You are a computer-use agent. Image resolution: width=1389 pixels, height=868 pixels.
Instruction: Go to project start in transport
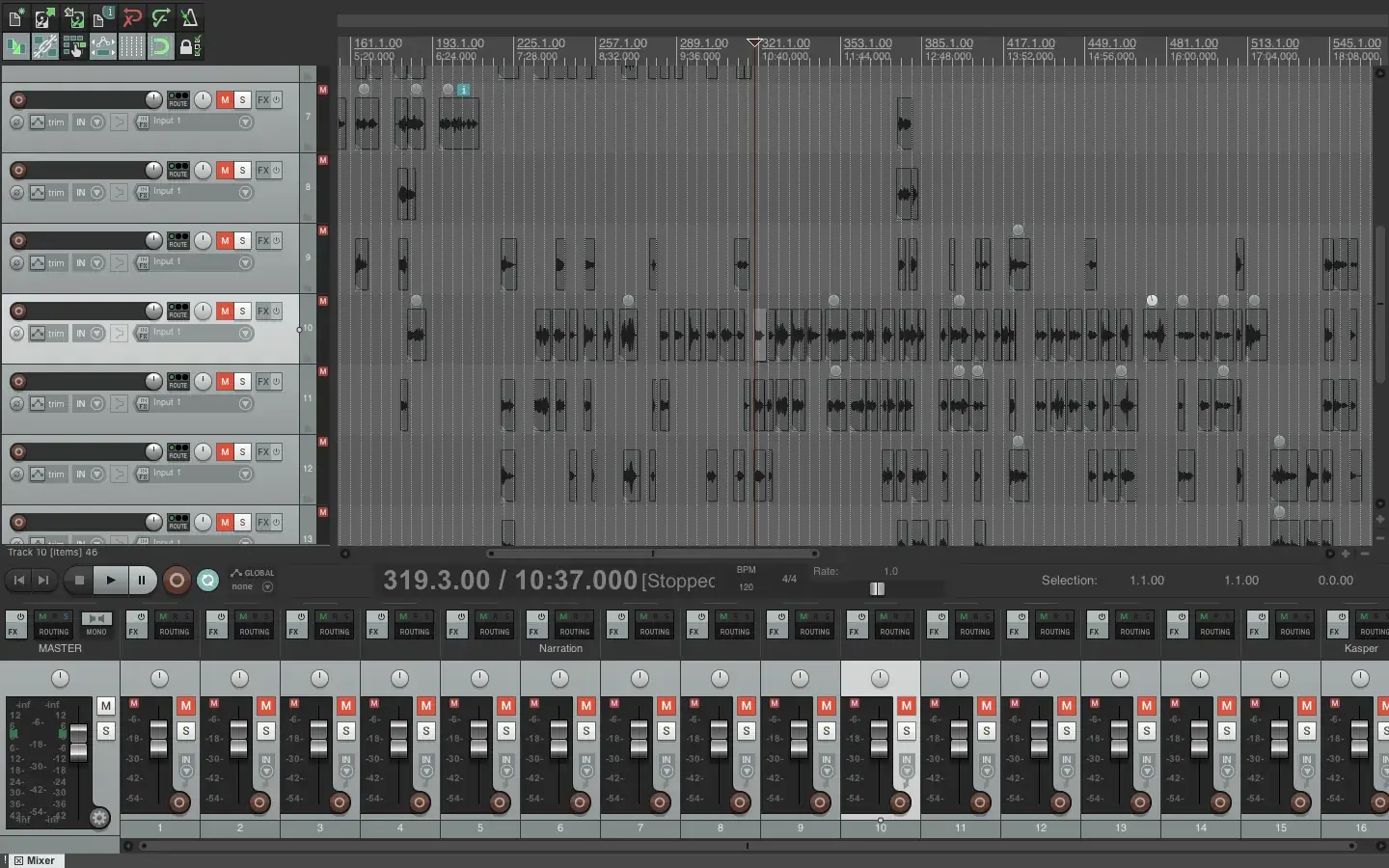[18, 580]
